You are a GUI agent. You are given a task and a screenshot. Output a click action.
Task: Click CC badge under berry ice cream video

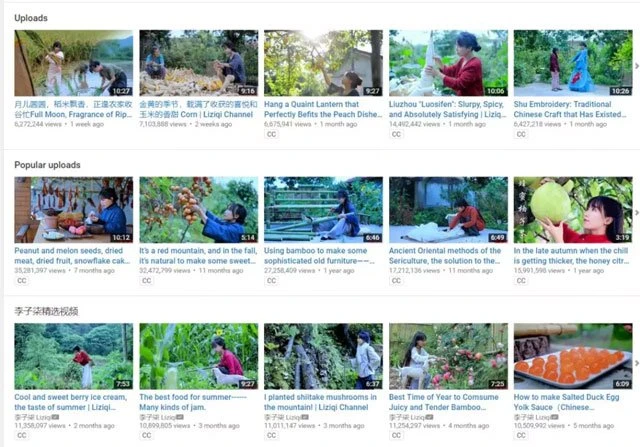pyautogui.click(x=22, y=436)
